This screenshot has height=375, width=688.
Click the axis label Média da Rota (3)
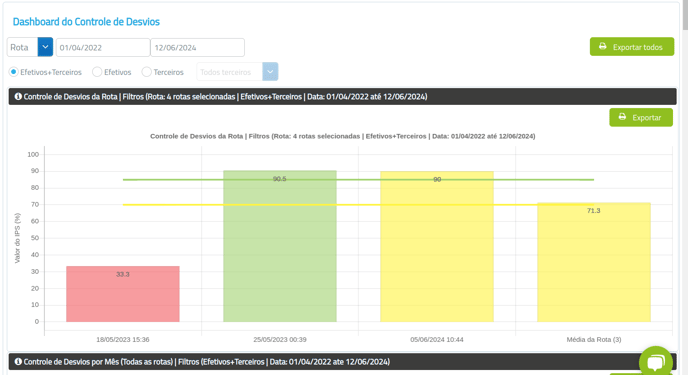[x=594, y=339]
